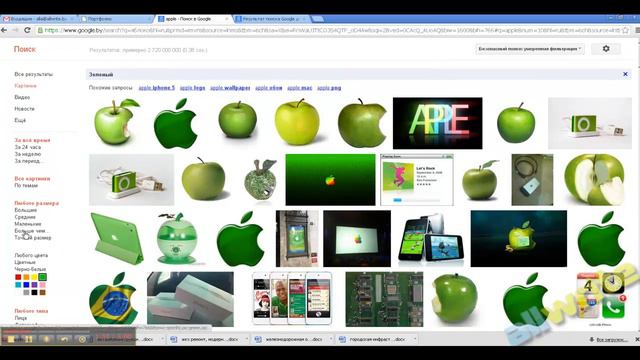Viewport: 640px width, 360px height.
Task: Pick the black color swatch
Action: click(x=34, y=292)
